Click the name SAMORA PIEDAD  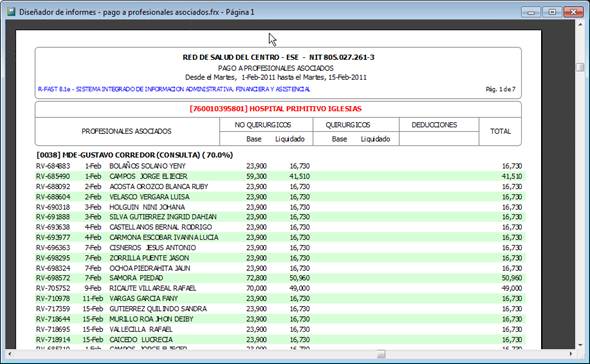pos(136,278)
